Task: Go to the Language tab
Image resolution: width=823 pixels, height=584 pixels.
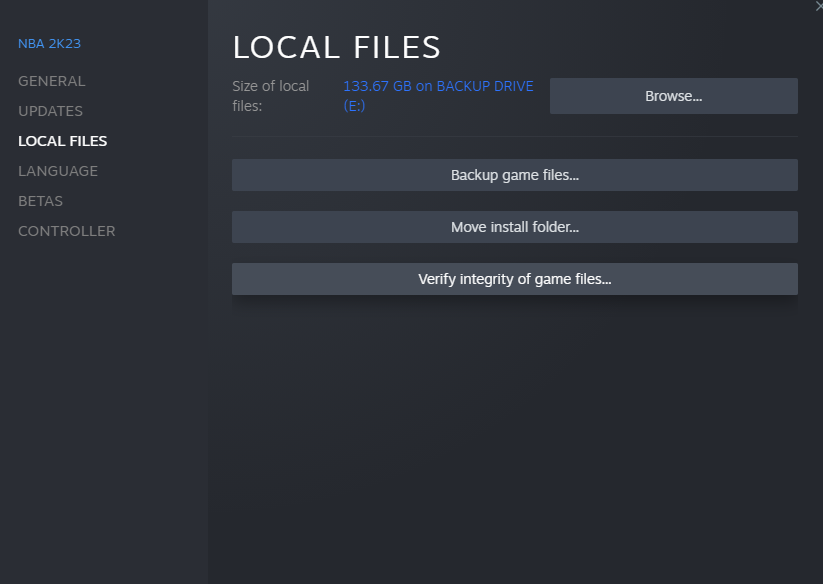Action: pyautogui.click(x=58, y=171)
